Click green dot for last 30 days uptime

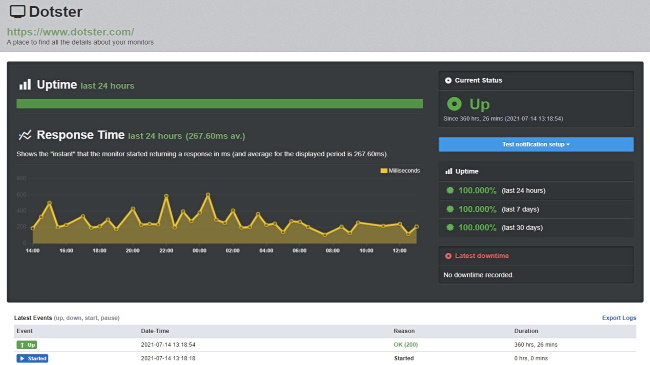coord(450,227)
